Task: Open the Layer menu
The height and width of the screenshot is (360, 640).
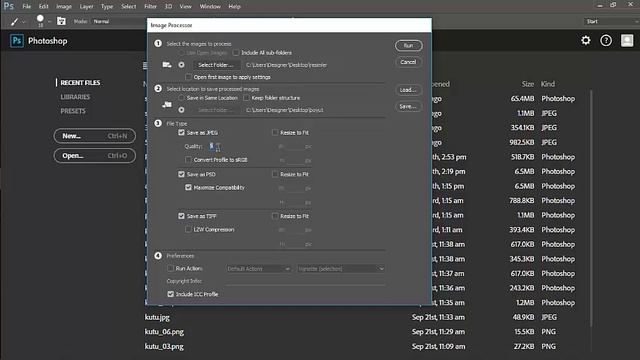Action: coord(86,6)
